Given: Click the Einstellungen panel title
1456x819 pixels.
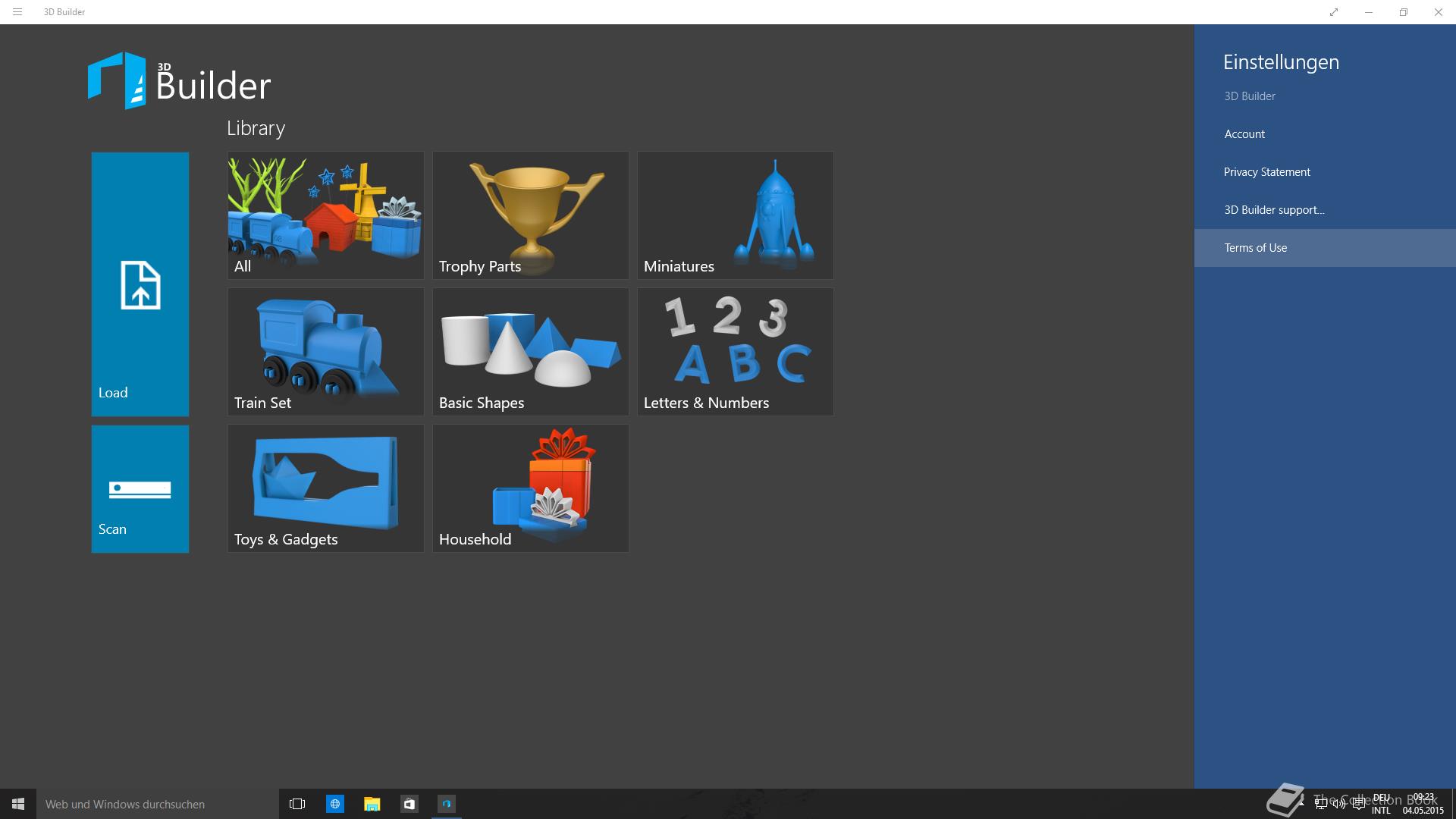Looking at the screenshot, I should pos(1281,62).
